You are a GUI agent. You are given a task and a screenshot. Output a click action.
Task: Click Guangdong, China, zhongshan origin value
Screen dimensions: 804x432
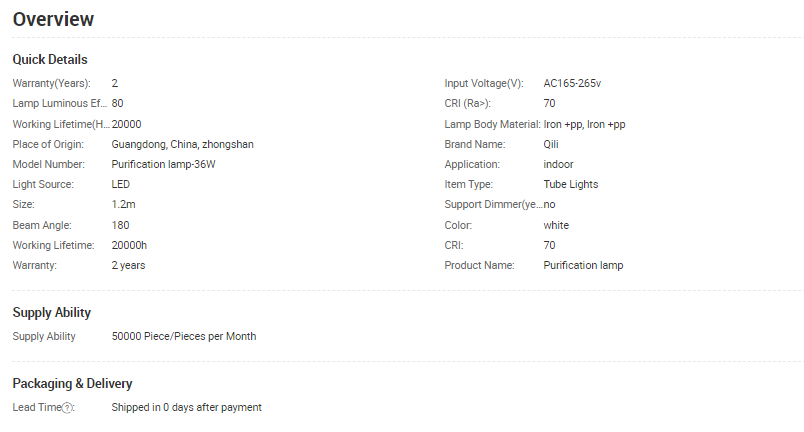click(x=183, y=145)
